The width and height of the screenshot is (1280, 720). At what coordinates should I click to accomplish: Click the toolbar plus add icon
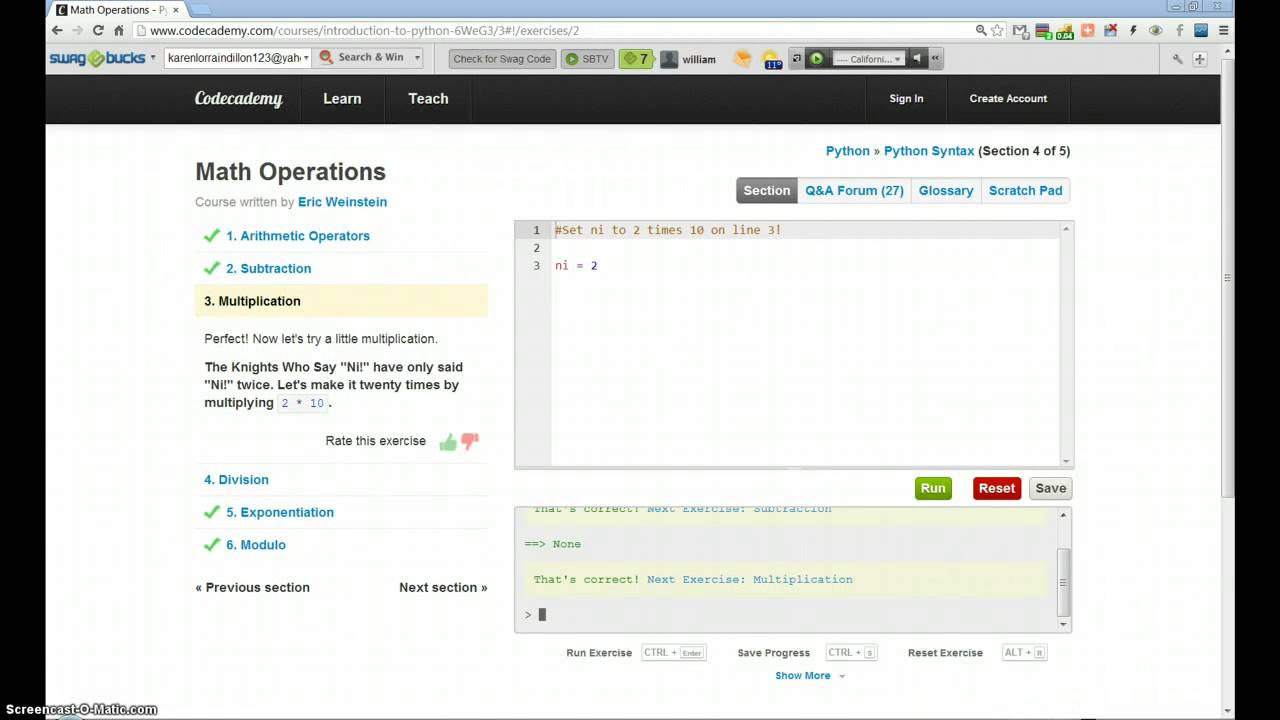coord(1200,59)
